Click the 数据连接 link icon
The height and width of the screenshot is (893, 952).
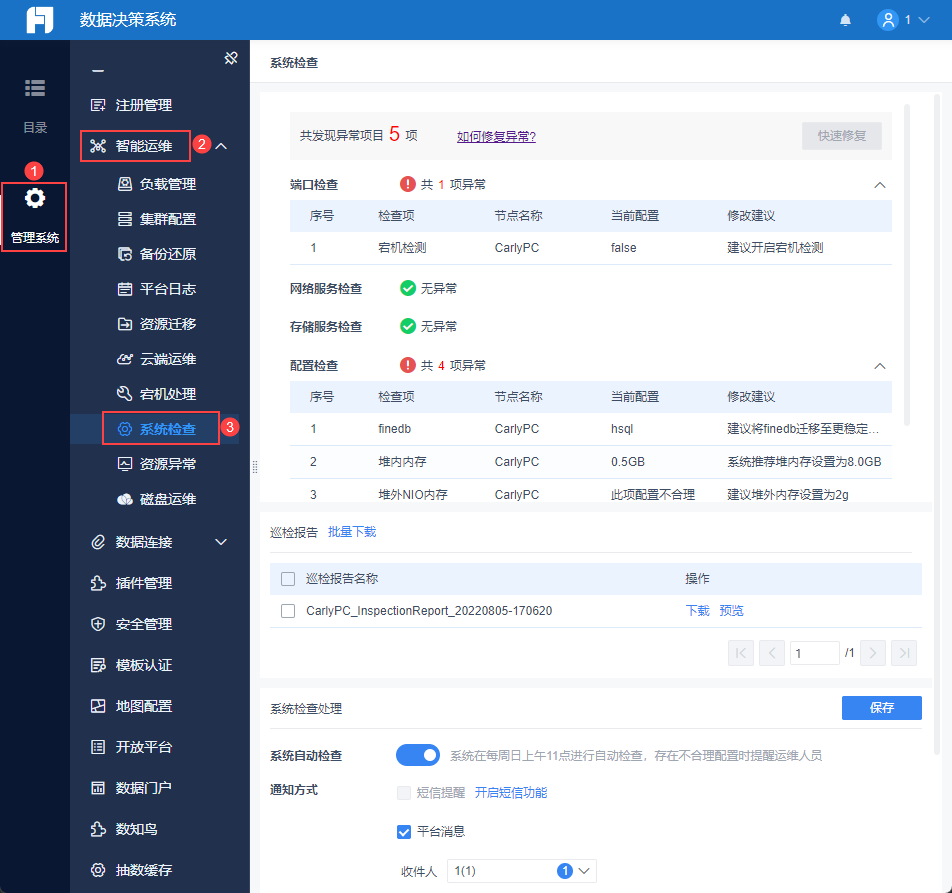coord(98,542)
